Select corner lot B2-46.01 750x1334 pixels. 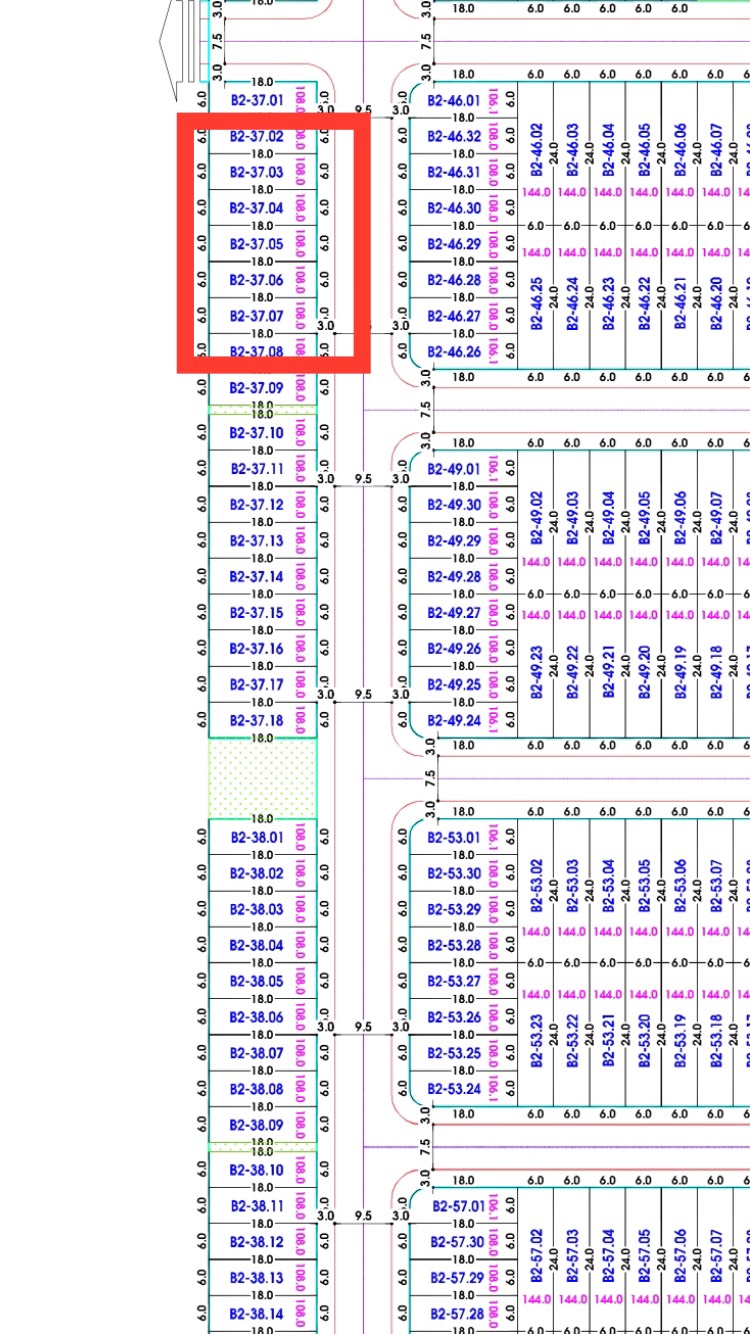click(454, 101)
